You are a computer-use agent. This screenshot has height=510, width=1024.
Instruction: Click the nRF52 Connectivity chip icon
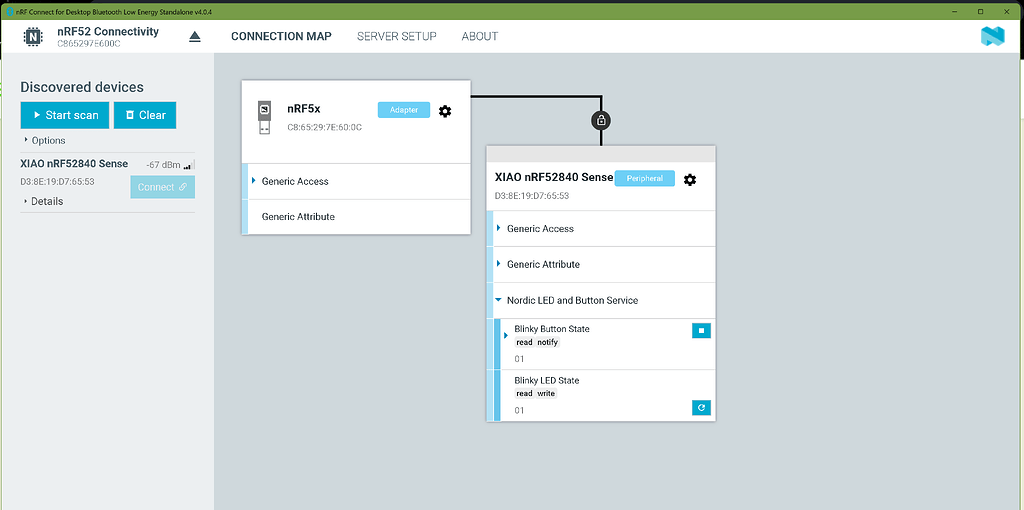(x=34, y=37)
